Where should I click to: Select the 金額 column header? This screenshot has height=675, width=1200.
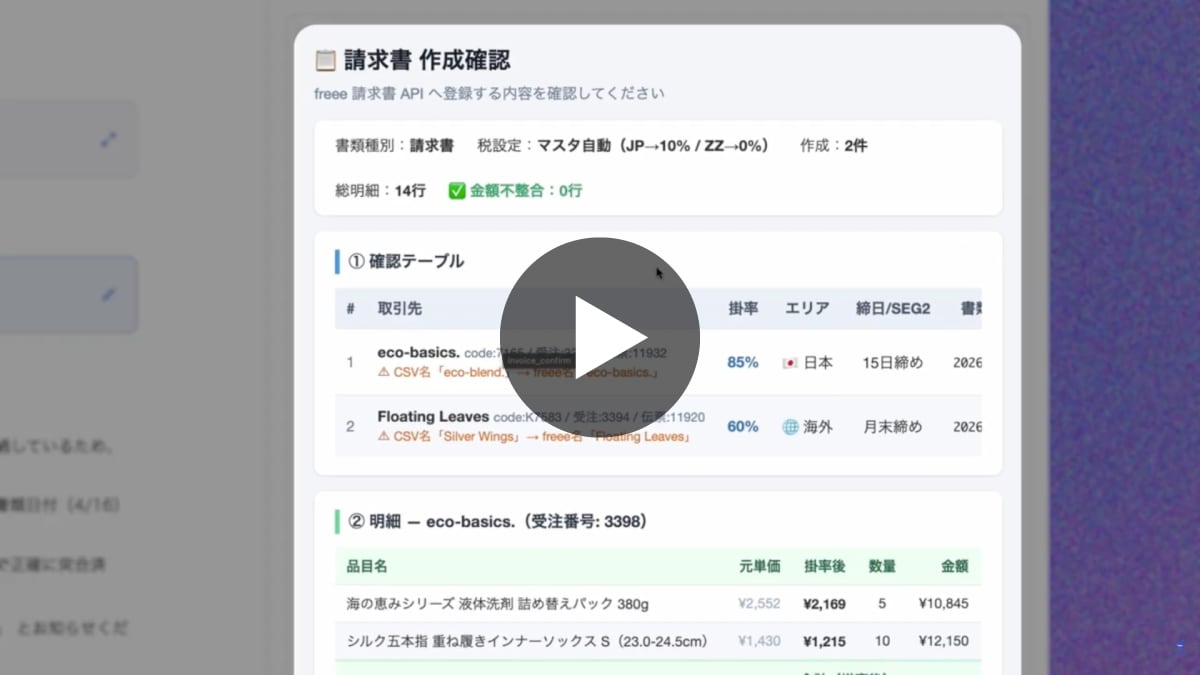955,566
